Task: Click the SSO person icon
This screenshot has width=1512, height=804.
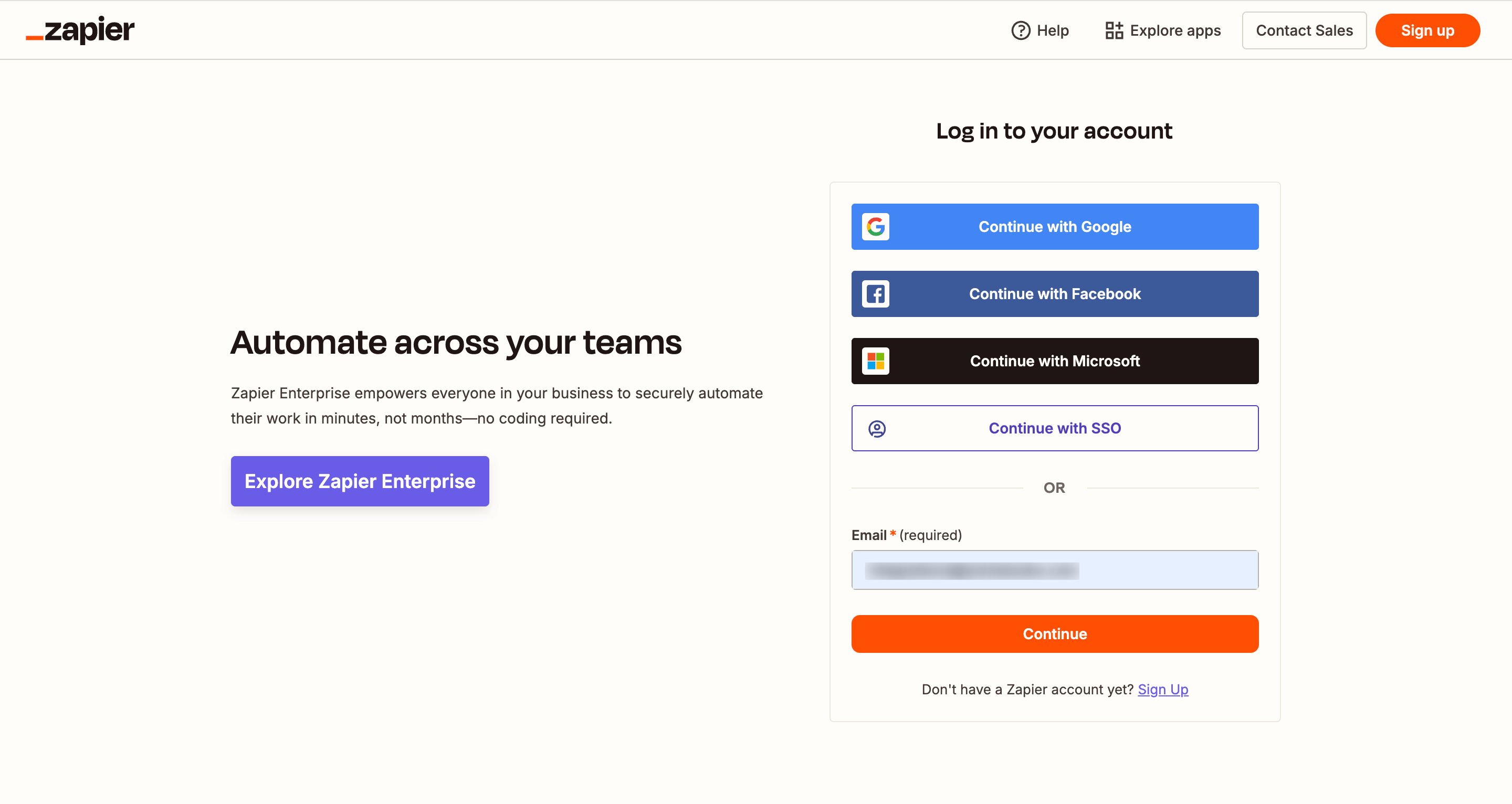Action: 876,428
